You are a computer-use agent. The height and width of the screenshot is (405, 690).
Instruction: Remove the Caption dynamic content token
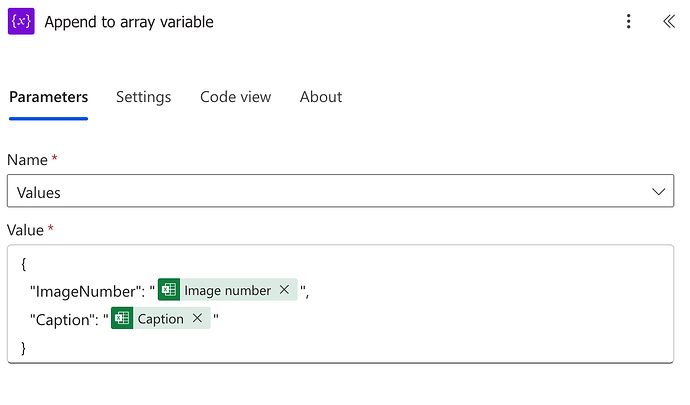(197, 319)
